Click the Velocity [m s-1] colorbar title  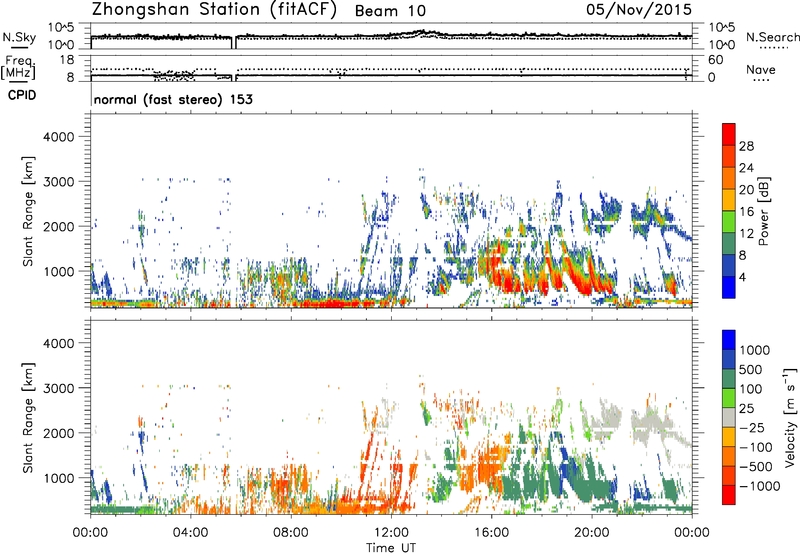pyautogui.click(x=790, y=417)
